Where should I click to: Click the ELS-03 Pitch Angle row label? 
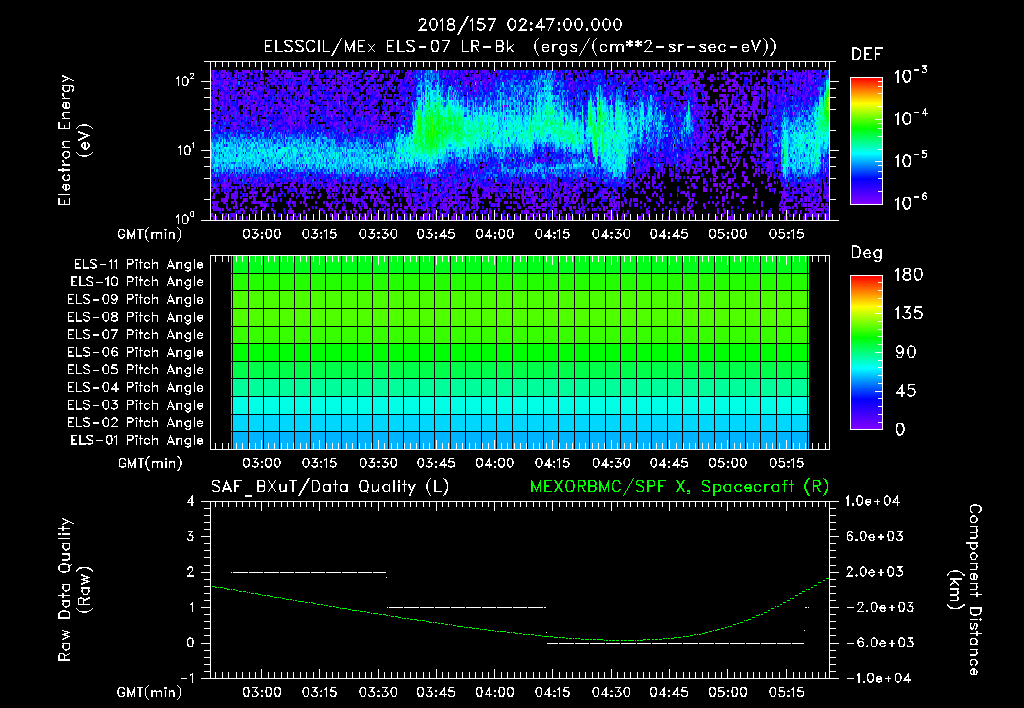136,405
